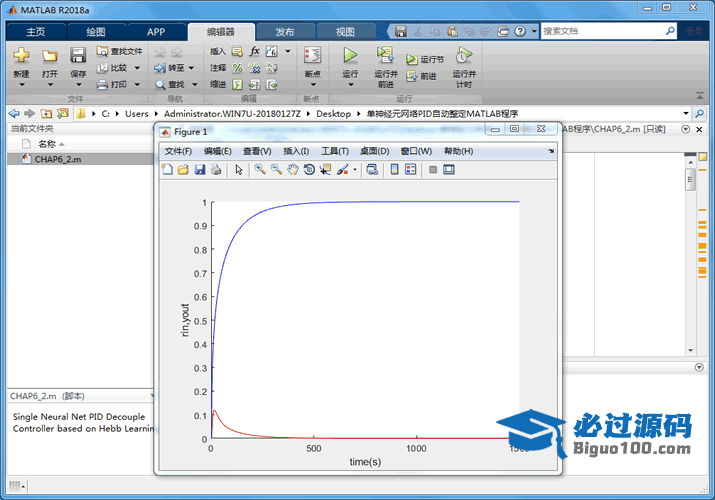The height and width of the screenshot is (500, 715).
Task: Toggle the Edit Plot arrow pointer tool
Action: point(239,170)
